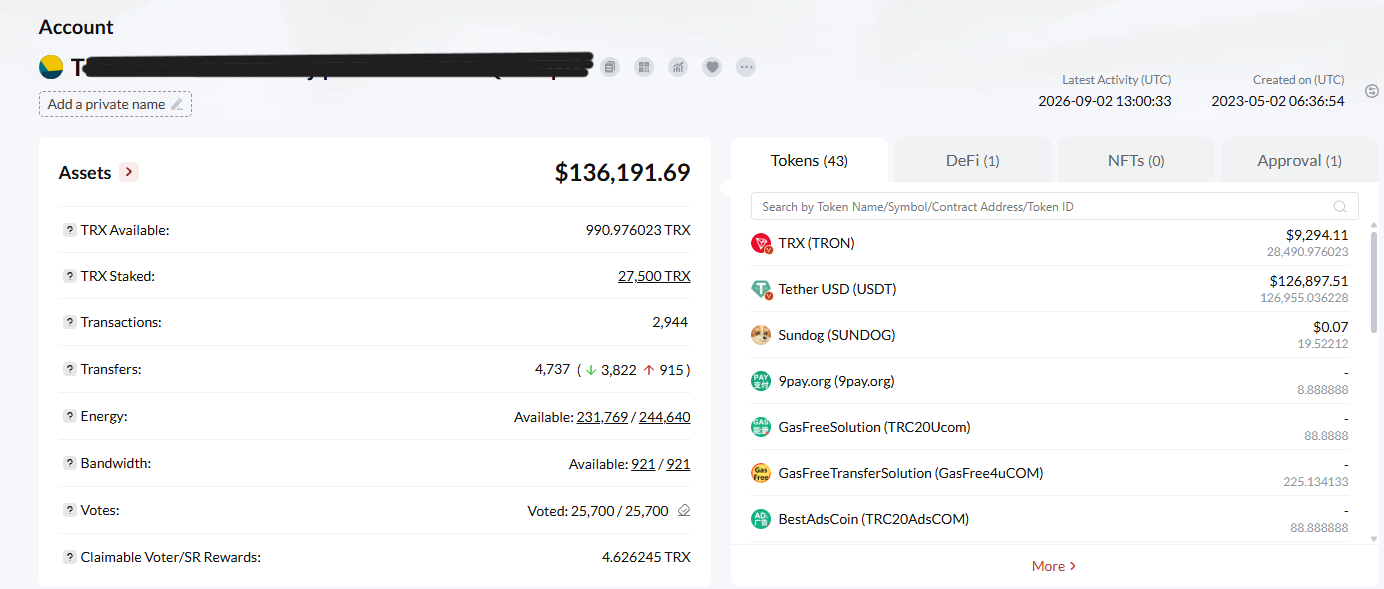Viewport: 1384px width, 589px height.
Task: Show the address QR code
Action: coord(644,67)
